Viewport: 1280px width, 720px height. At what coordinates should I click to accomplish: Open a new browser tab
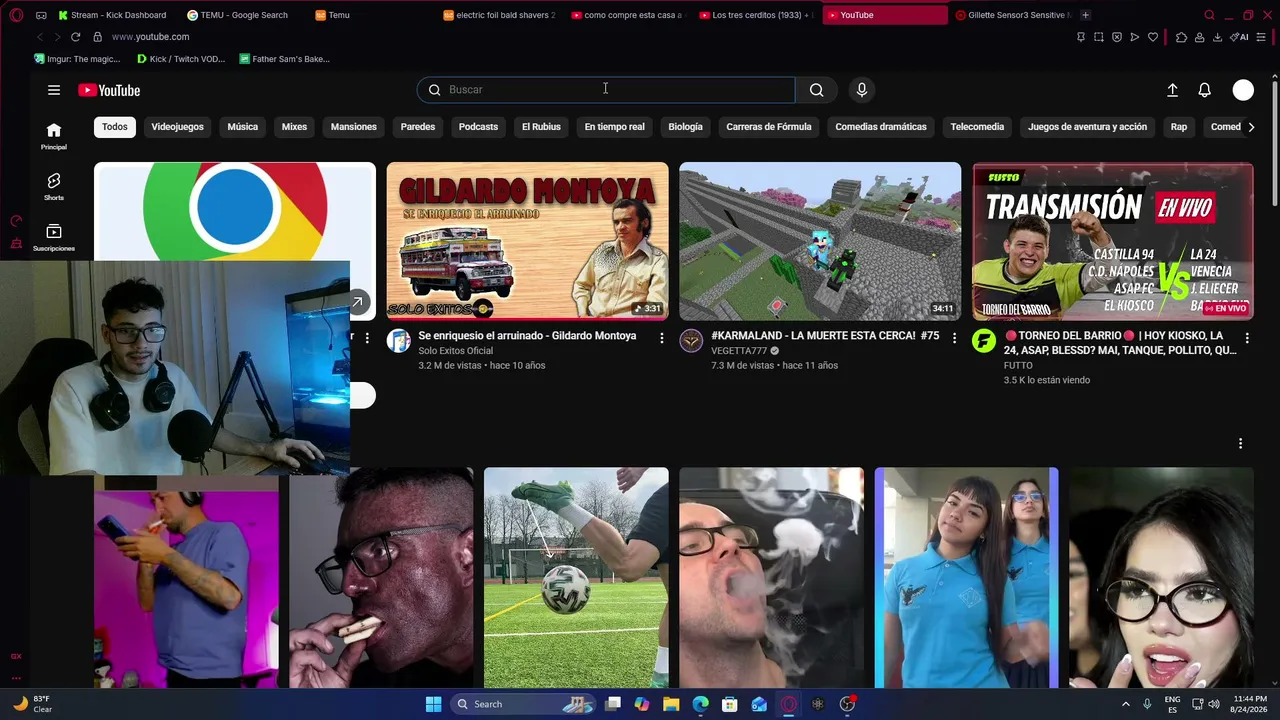coord(1086,15)
